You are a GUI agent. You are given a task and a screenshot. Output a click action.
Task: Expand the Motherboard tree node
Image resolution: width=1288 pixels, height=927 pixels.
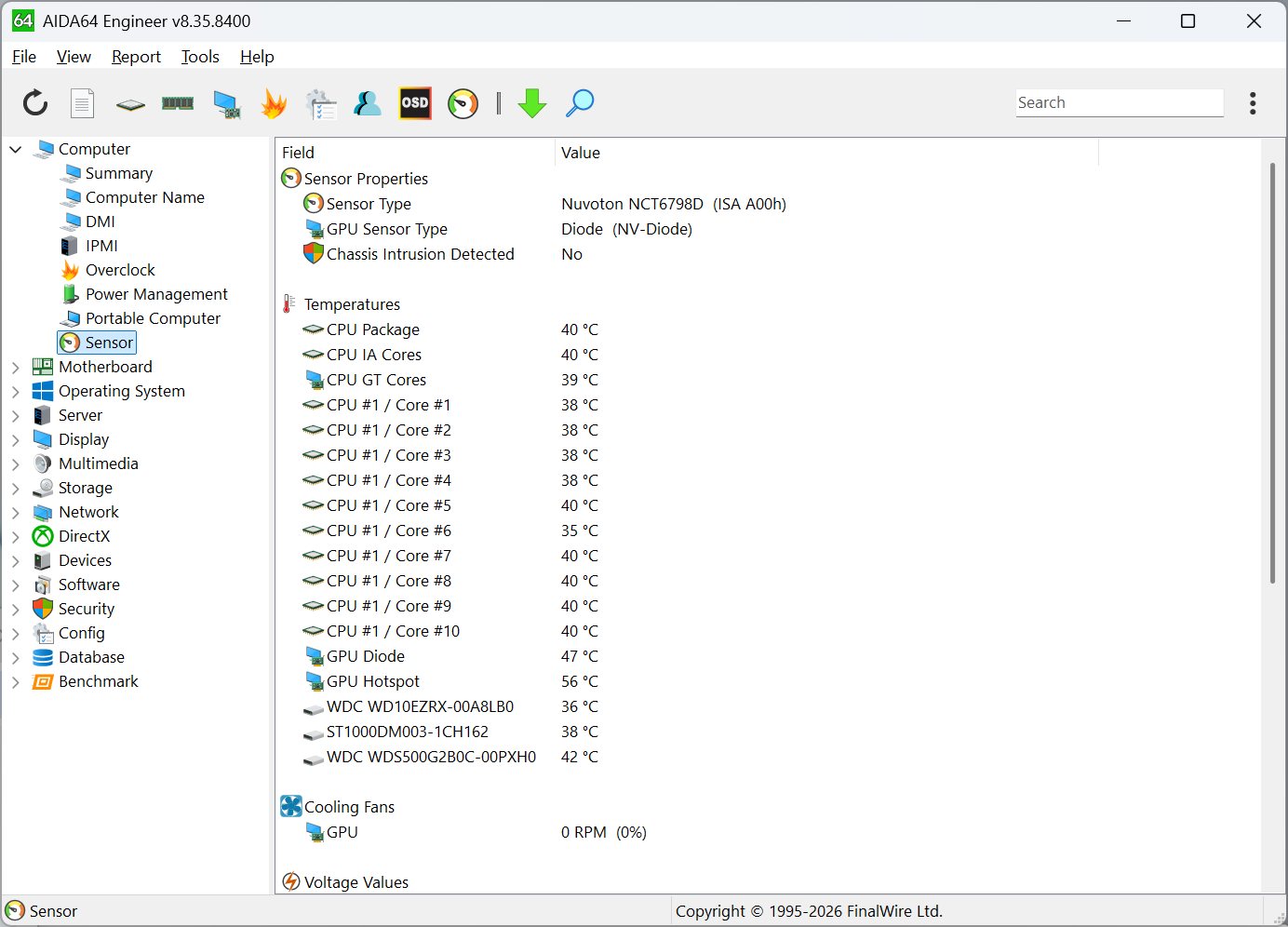point(15,368)
